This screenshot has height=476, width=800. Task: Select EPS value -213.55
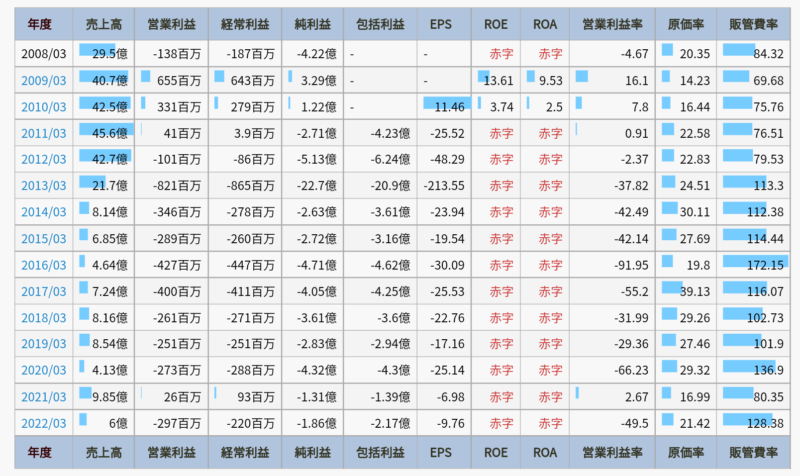444,186
